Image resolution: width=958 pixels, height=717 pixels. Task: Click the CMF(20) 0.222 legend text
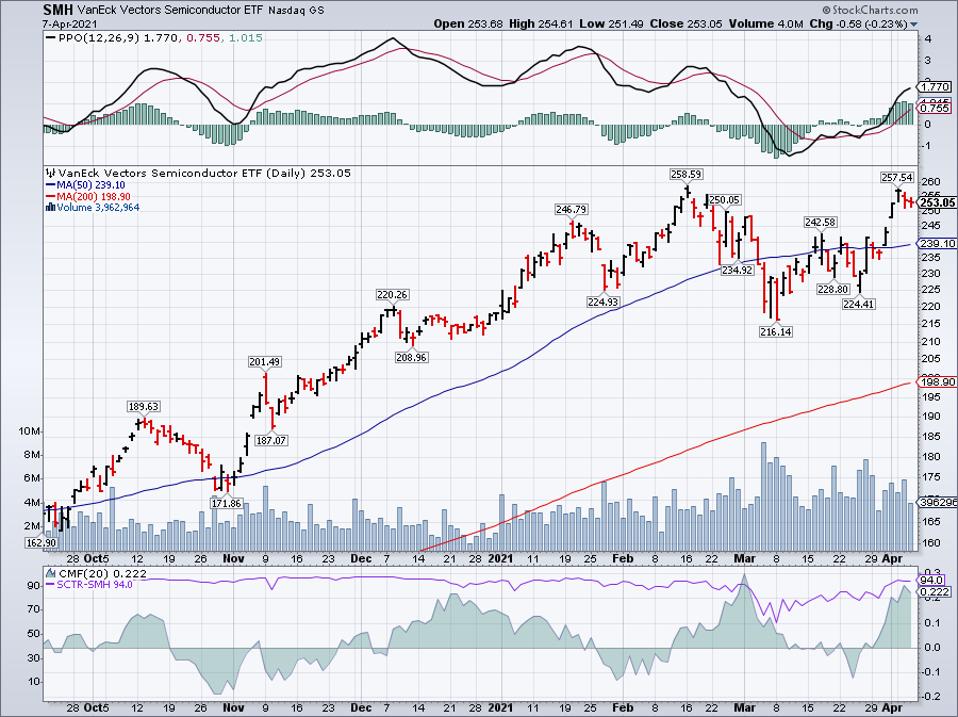pyautogui.click(x=103, y=573)
